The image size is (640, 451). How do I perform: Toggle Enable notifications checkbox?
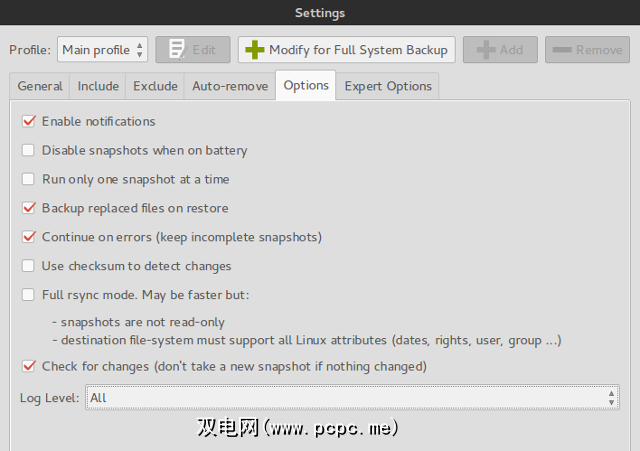click(28, 121)
